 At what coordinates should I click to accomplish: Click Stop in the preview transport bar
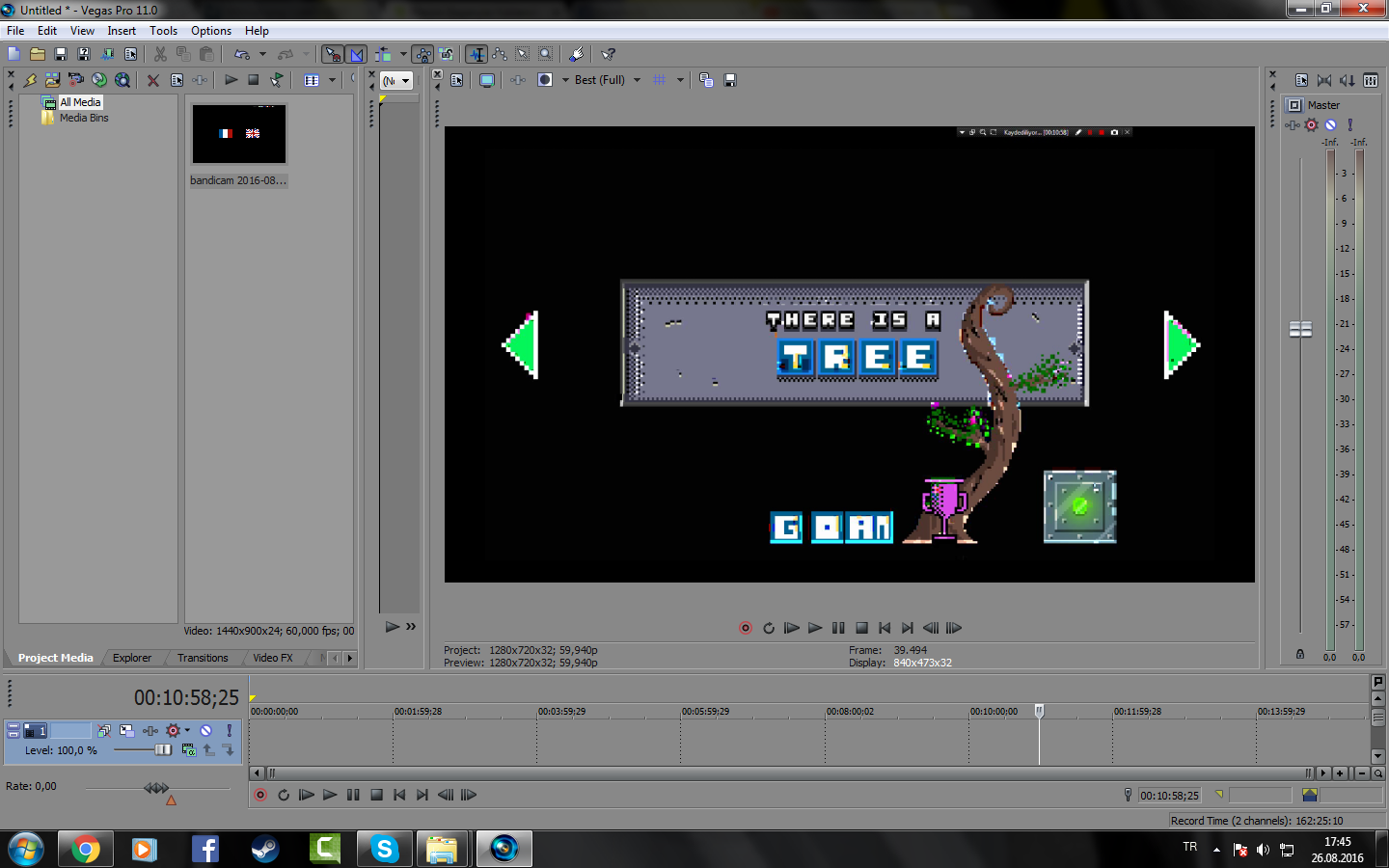click(x=862, y=628)
